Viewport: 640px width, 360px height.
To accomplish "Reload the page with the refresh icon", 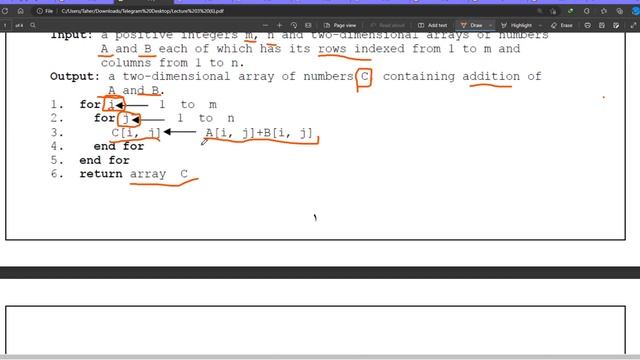I will (5, 11).
